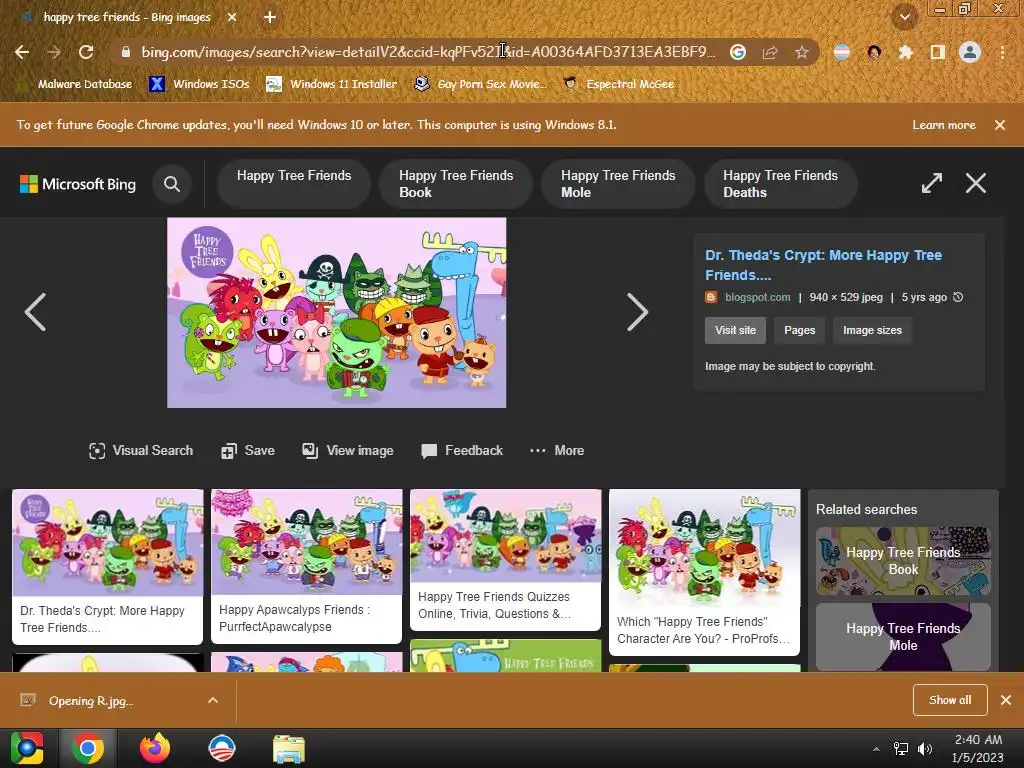Open the taskbar clock showing 2:40 AM
The width and height of the screenshot is (1024, 768).
tap(978, 748)
